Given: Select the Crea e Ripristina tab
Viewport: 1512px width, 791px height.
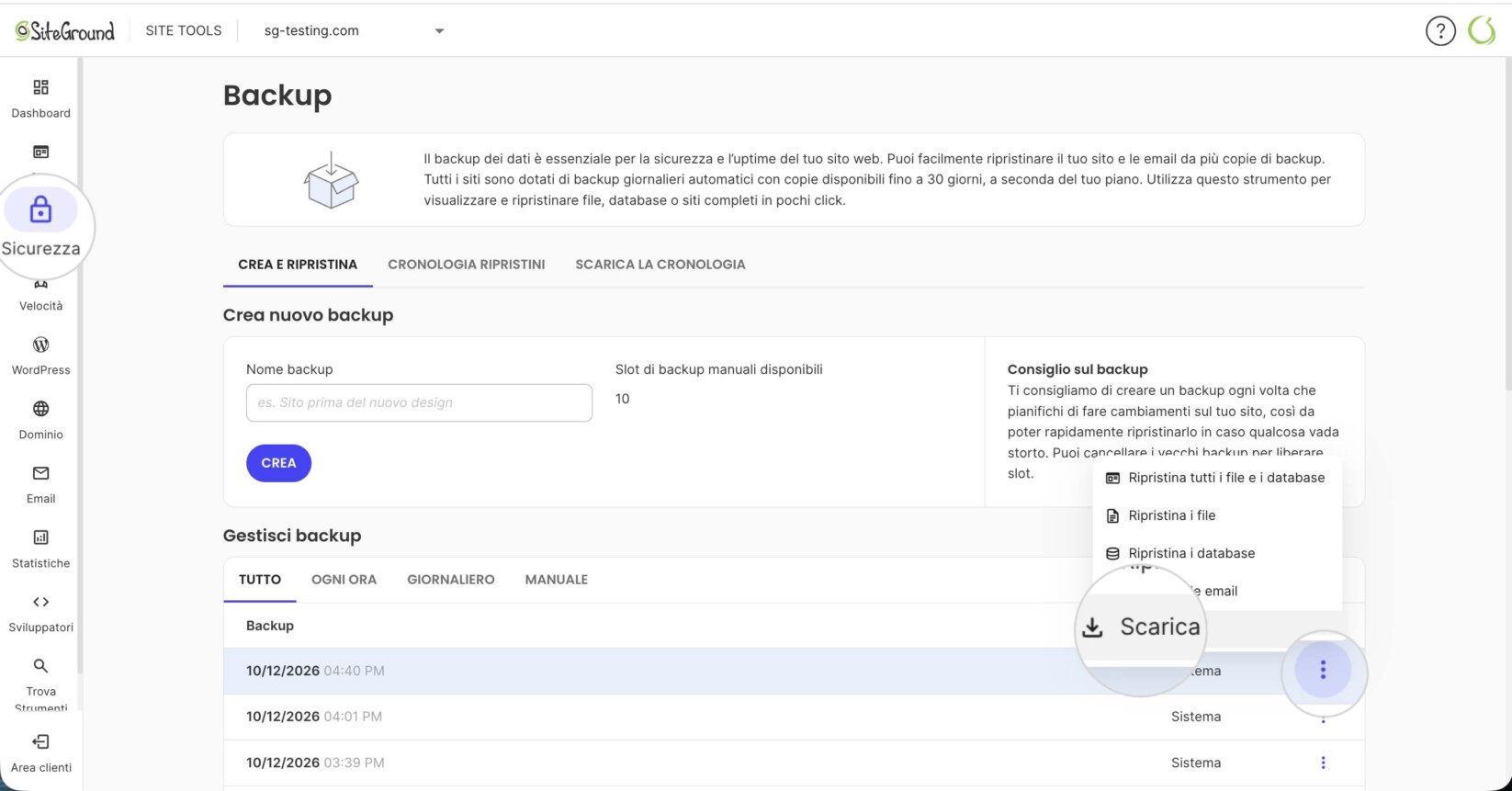Looking at the screenshot, I should [x=298, y=265].
